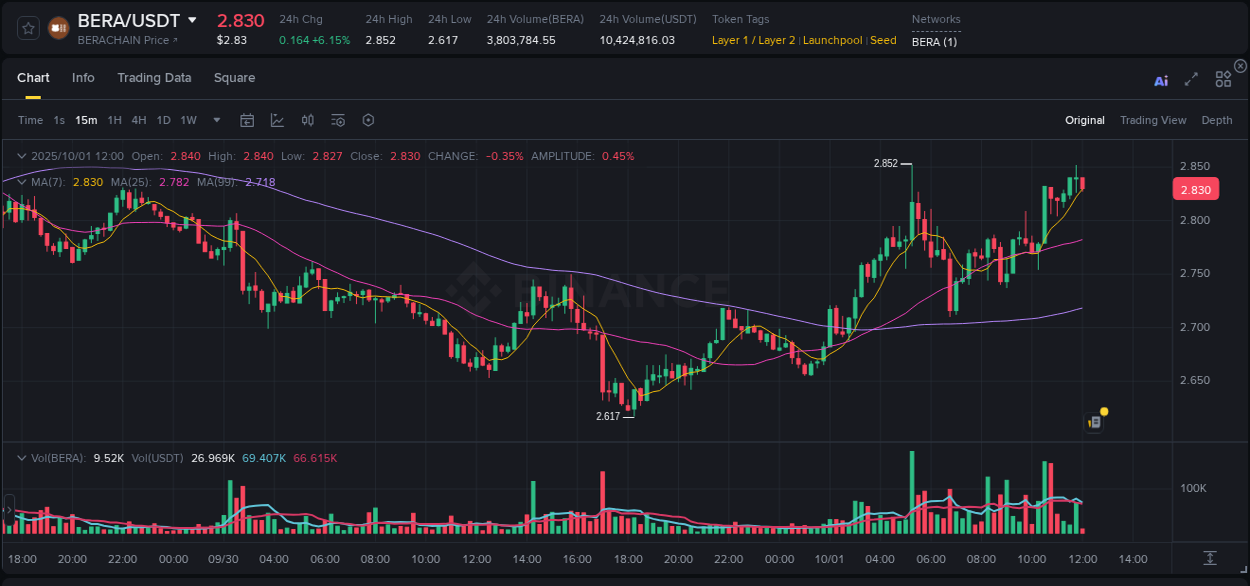This screenshot has width=1250, height=586.
Task: Open the chart layout grid icon
Action: [1223, 79]
